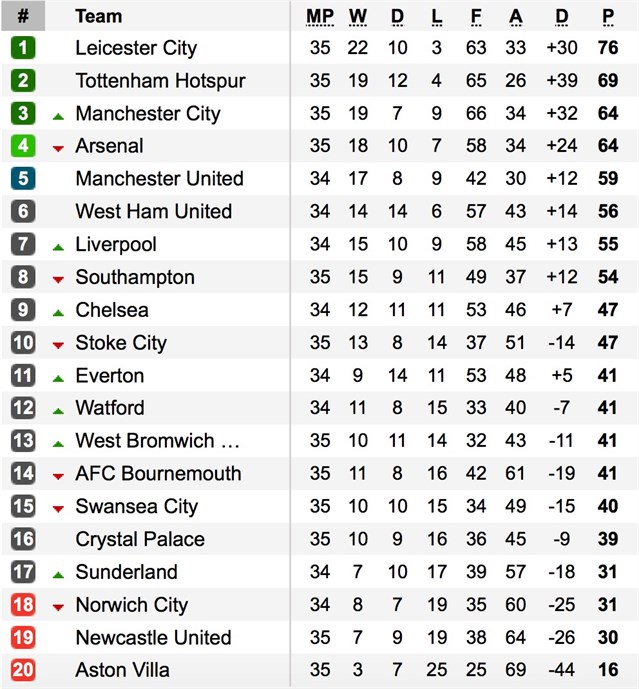Image resolution: width=639 pixels, height=689 pixels.
Task: Select the Aston Villa team row
Action: [x=320, y=670]
